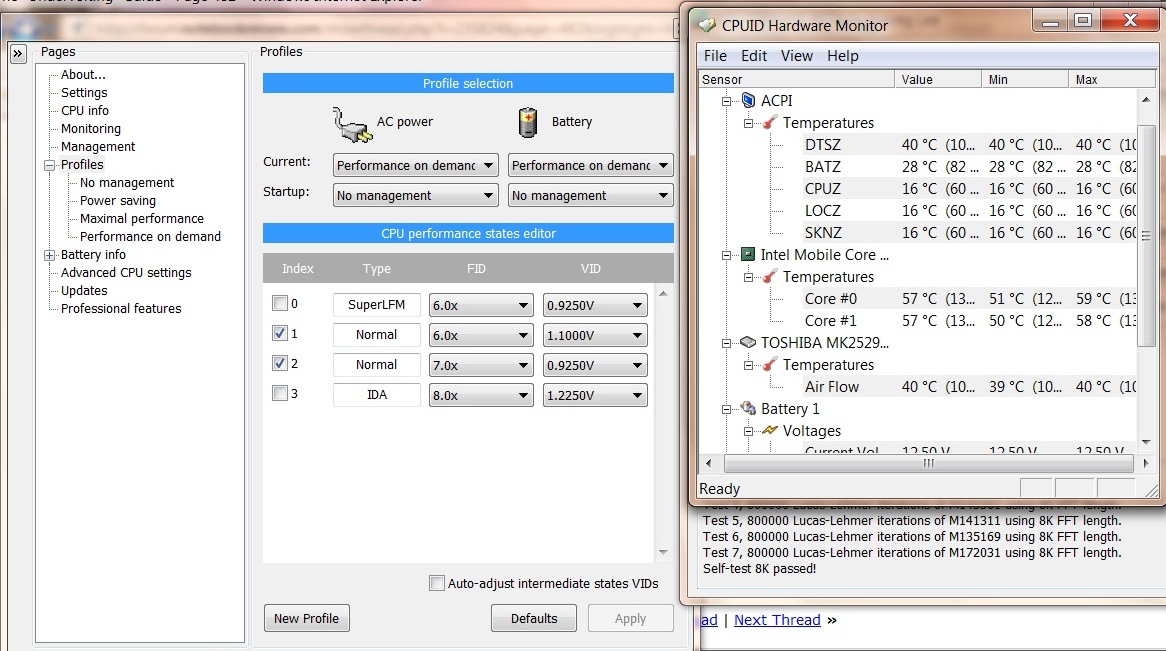Open the Edit menu in Hardware Monitor
1166x651 pixels.
tap(753, 56)
